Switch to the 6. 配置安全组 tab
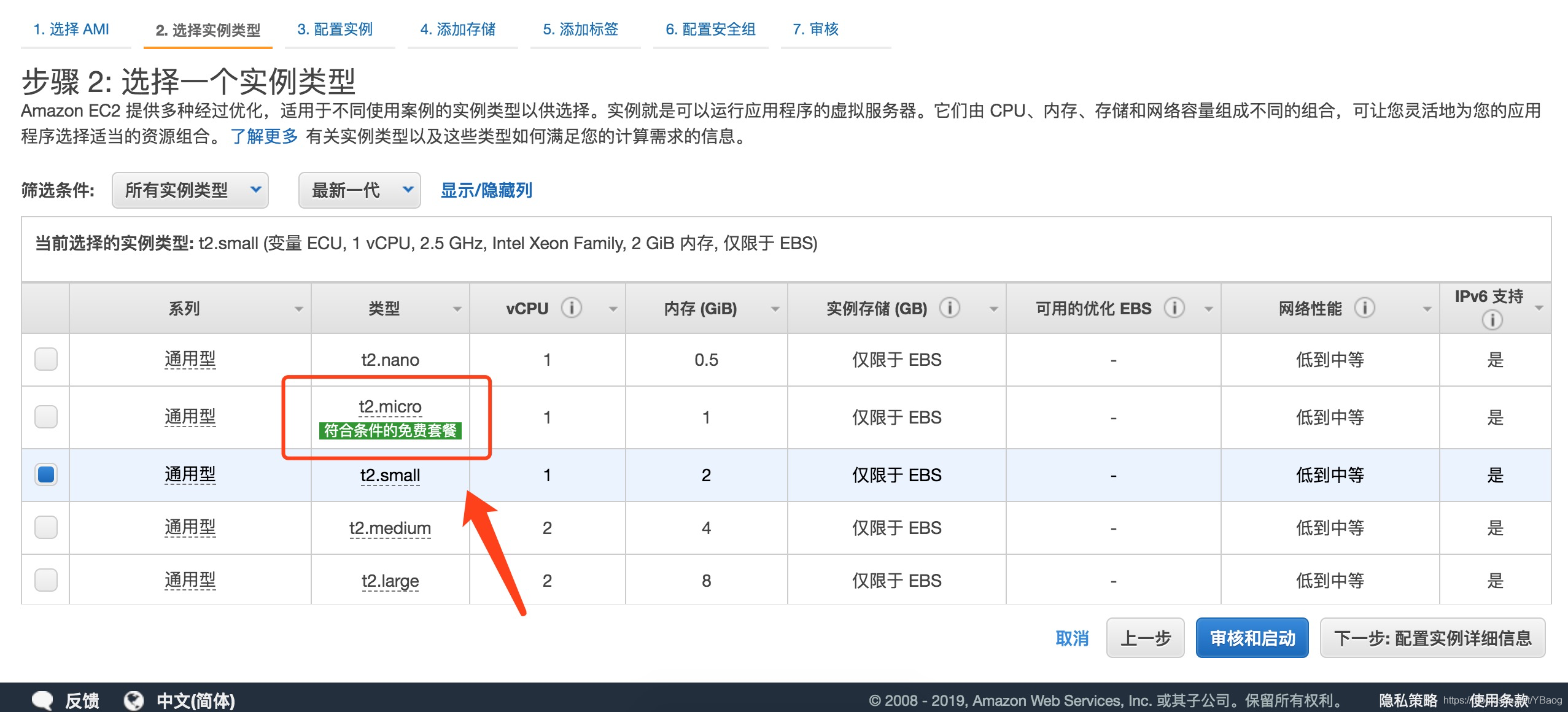 tap(711, 29)
